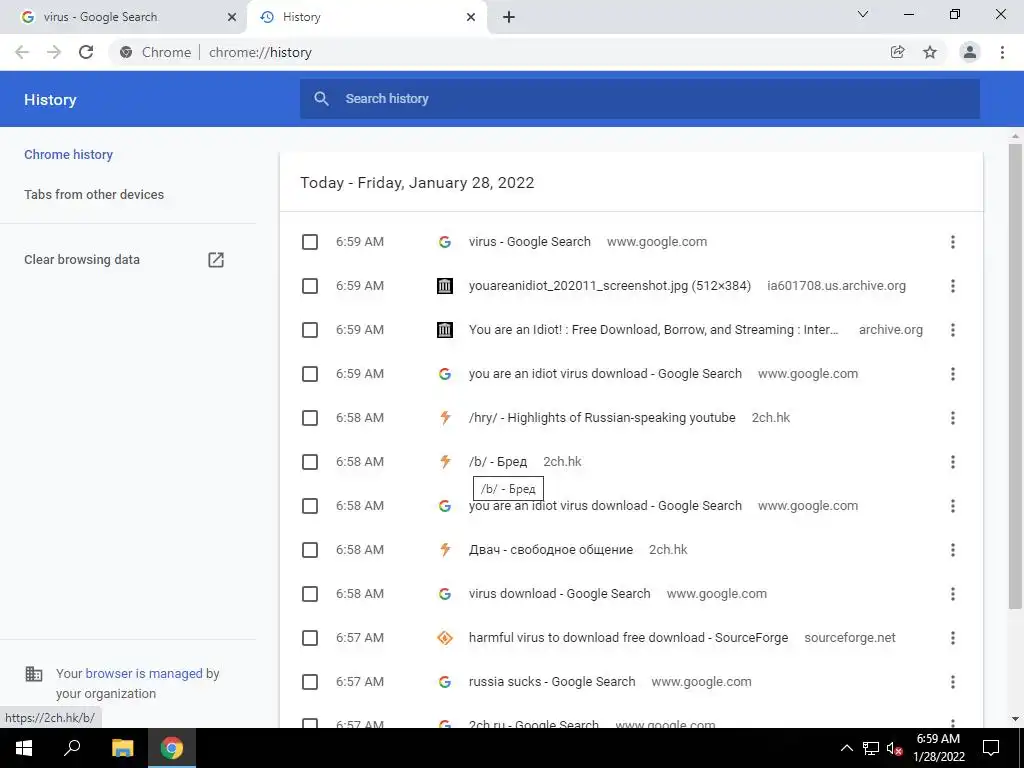Open 'harmful virus to download' SourceForge link

tap(628, 638)
